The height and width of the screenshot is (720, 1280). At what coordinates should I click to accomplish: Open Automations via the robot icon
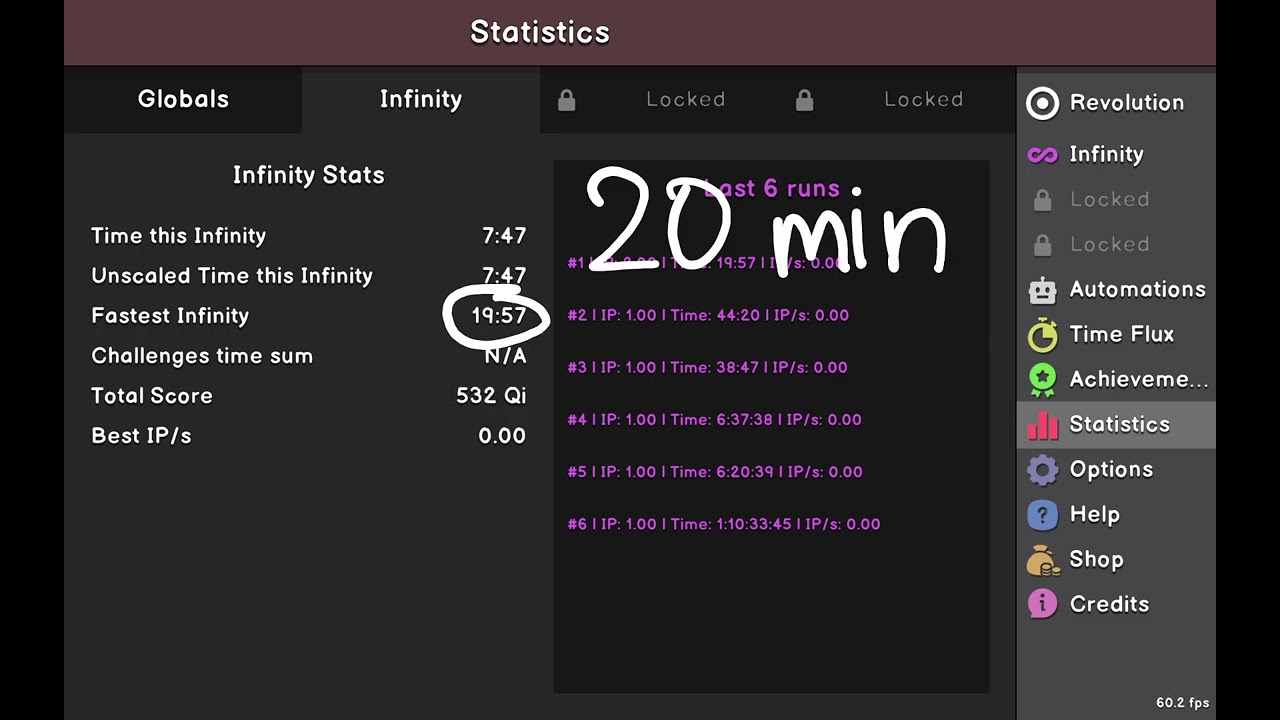point(1042,290)
